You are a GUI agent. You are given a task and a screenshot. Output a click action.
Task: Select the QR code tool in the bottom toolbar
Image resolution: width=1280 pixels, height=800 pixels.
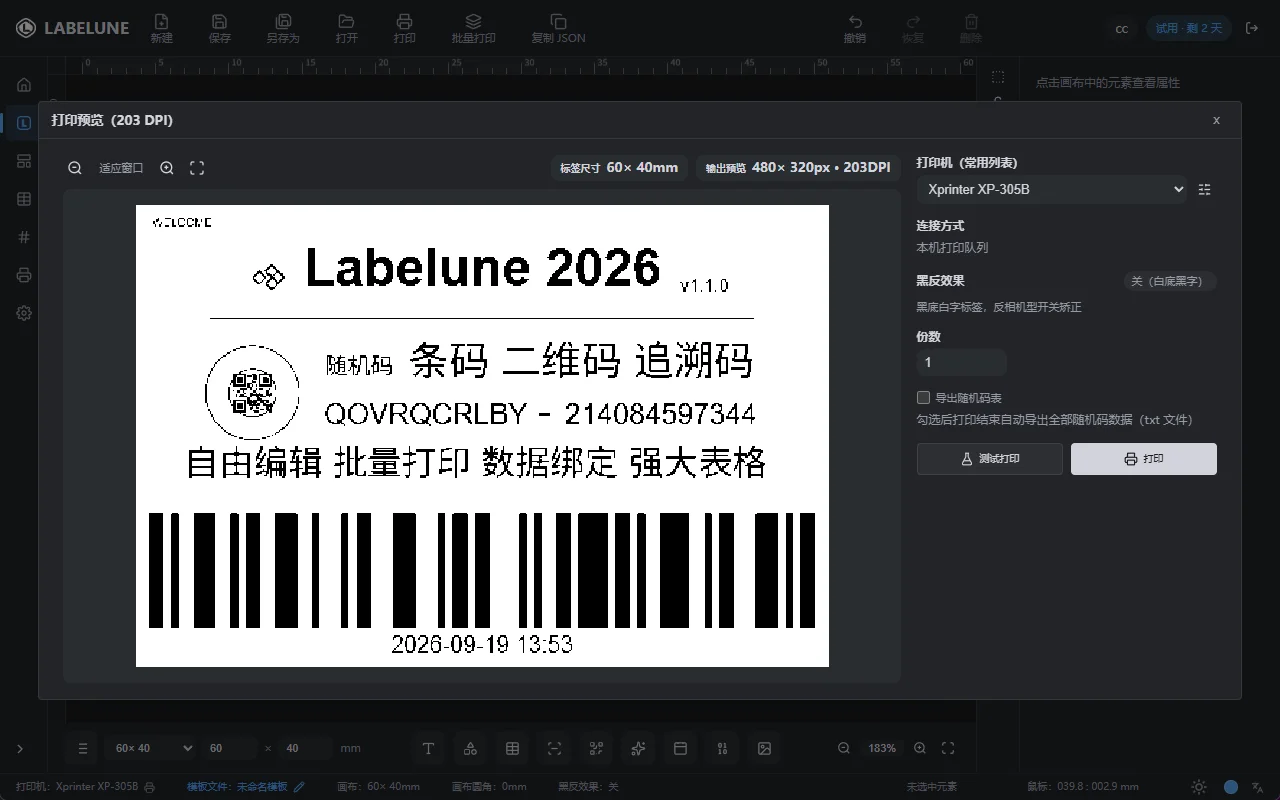coord(596,748)
